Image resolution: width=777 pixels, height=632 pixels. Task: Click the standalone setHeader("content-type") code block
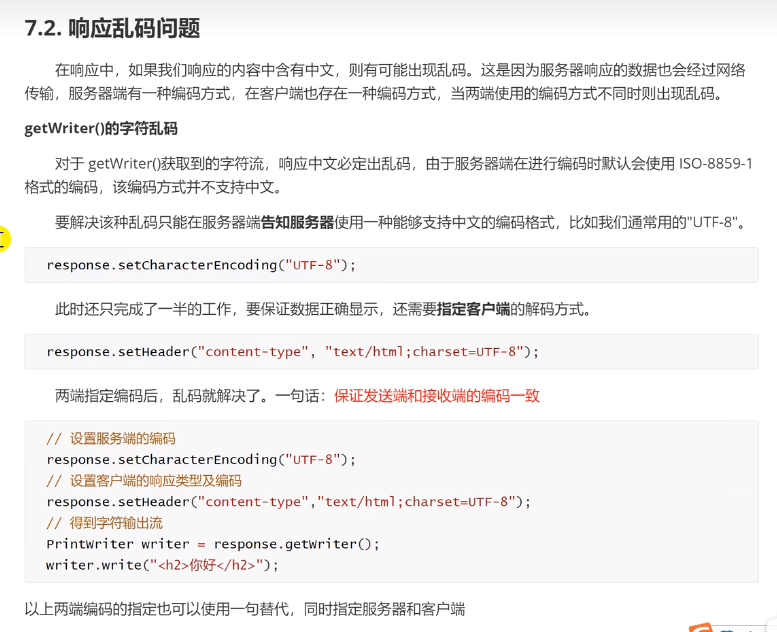point(391,352)
